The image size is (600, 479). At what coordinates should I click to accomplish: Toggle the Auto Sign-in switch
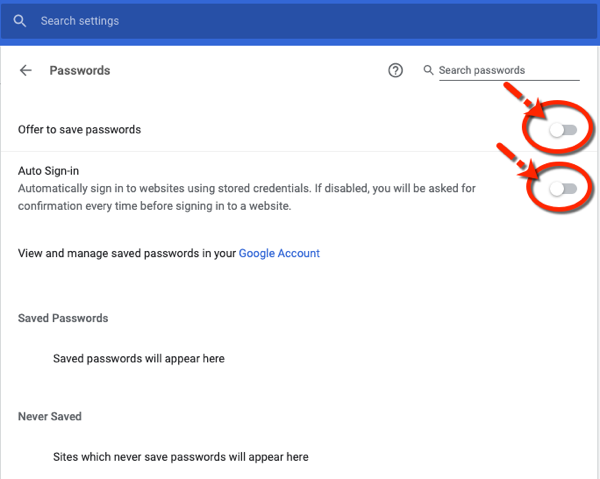coord(562,188)
